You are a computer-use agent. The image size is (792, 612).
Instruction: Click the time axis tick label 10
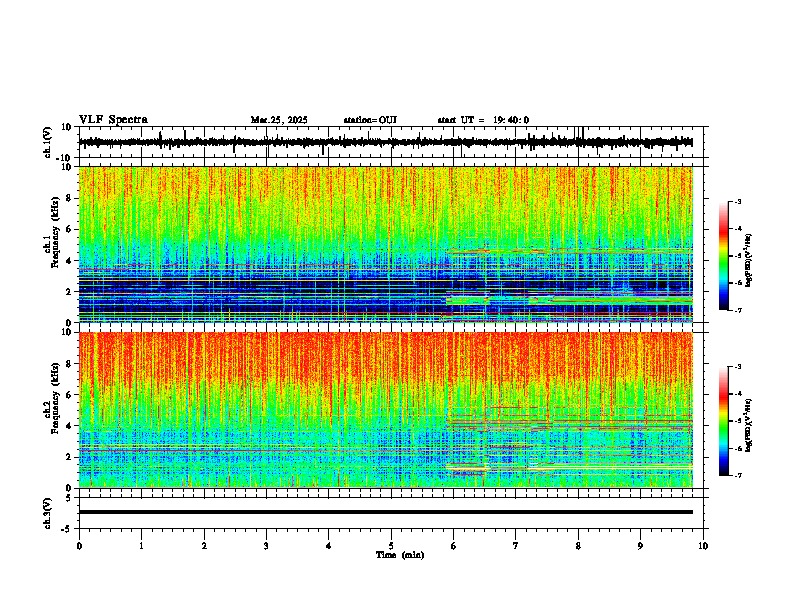point(703,546)
